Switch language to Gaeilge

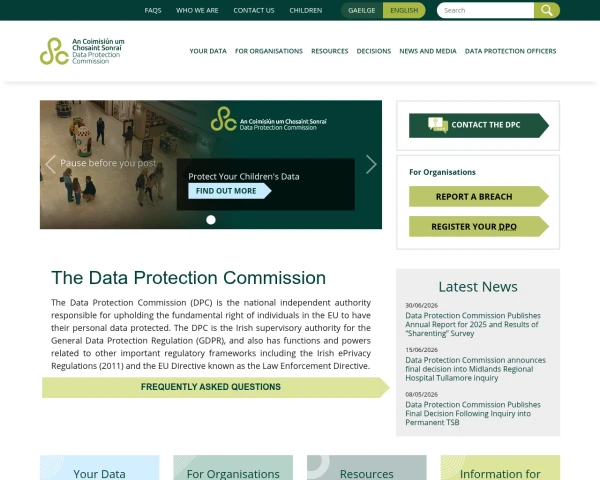[x=362, y=10]
